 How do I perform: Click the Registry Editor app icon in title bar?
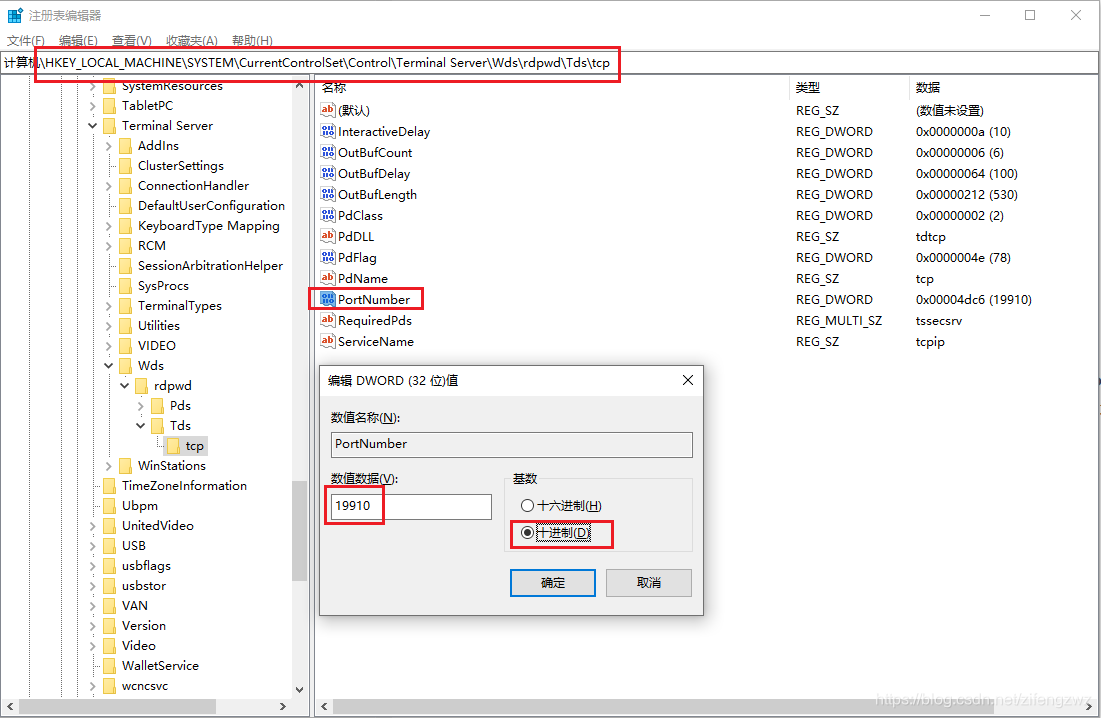(15, 15)
